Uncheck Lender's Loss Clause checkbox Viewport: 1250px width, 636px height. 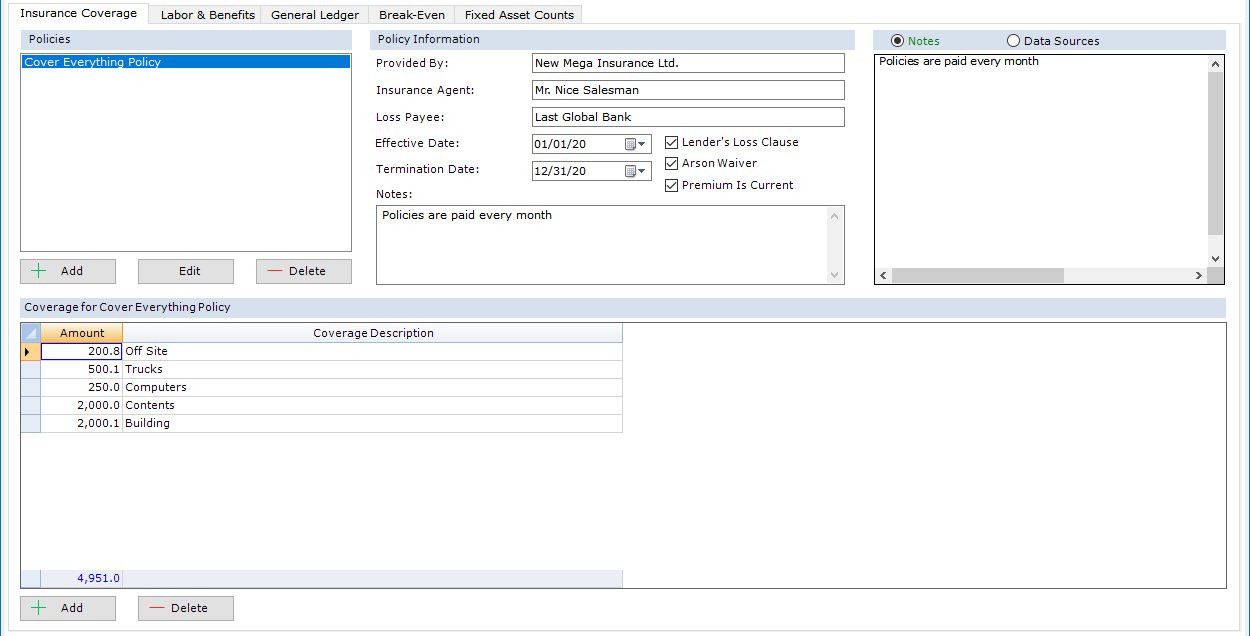[672, 142]
